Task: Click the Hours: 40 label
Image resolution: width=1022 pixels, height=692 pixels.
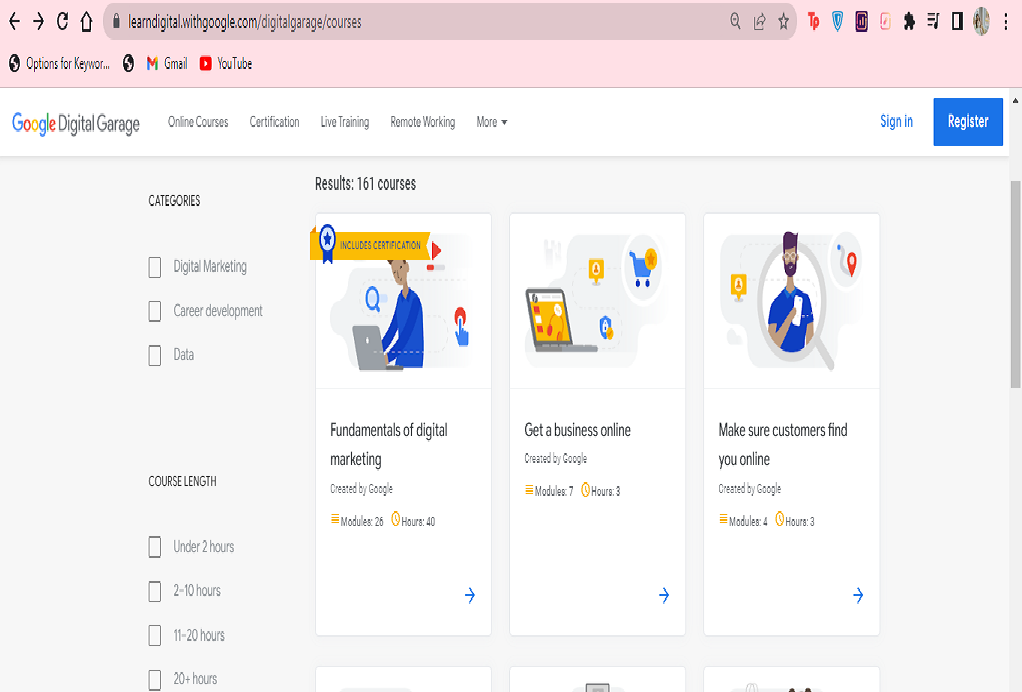Action: 413,521
